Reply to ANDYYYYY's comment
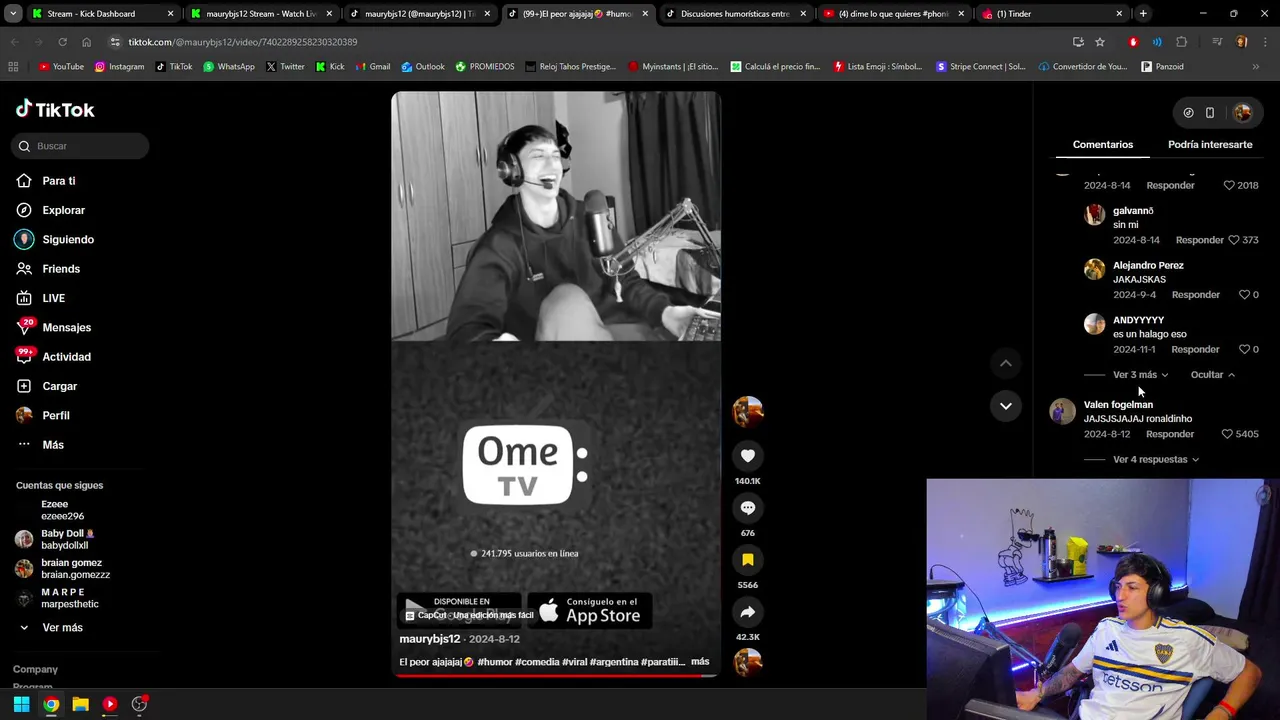 point(1195,350)
